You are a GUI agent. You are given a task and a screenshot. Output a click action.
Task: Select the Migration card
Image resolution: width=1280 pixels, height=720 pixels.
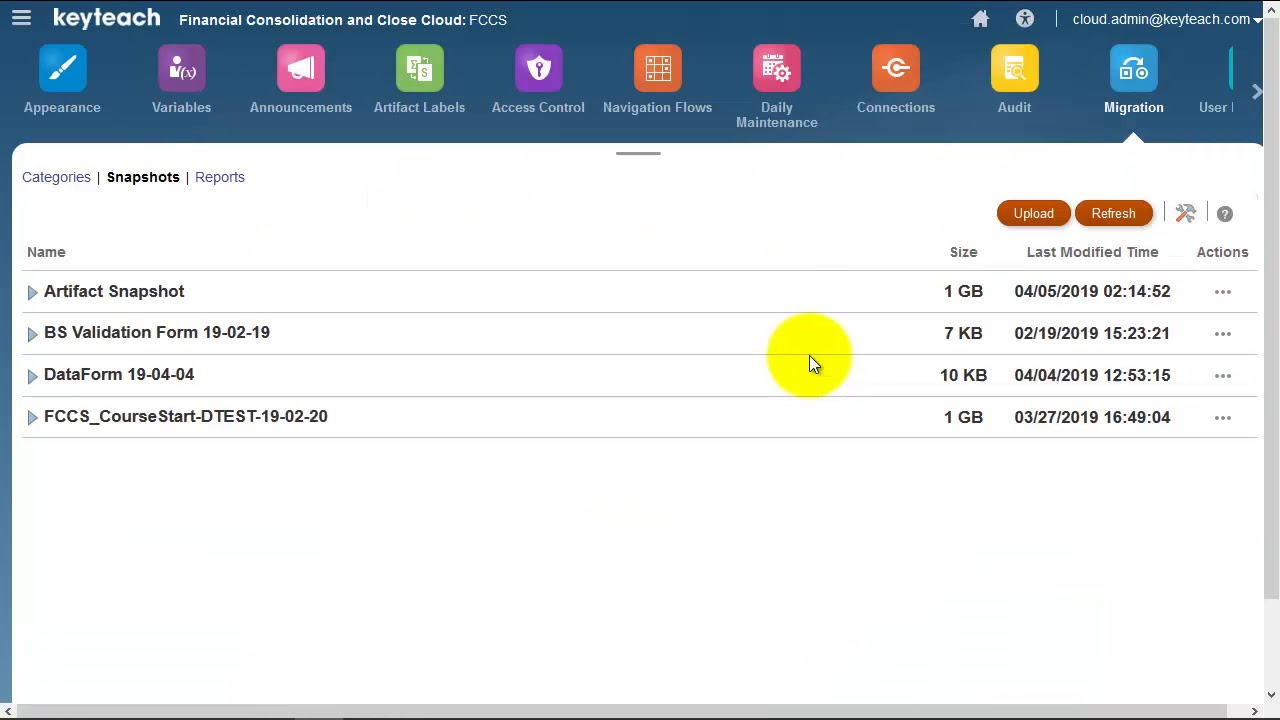(x=1133, y=81)
